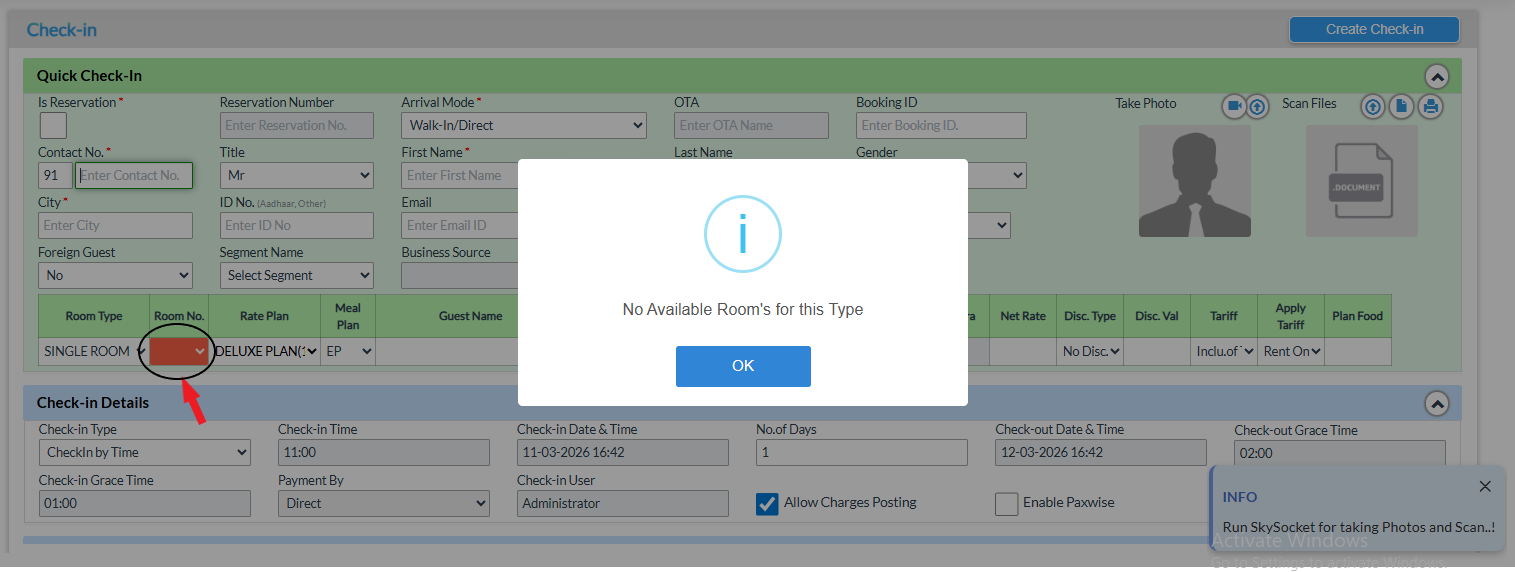Click the guest photo placeholder silhouette

point(1194,181)
